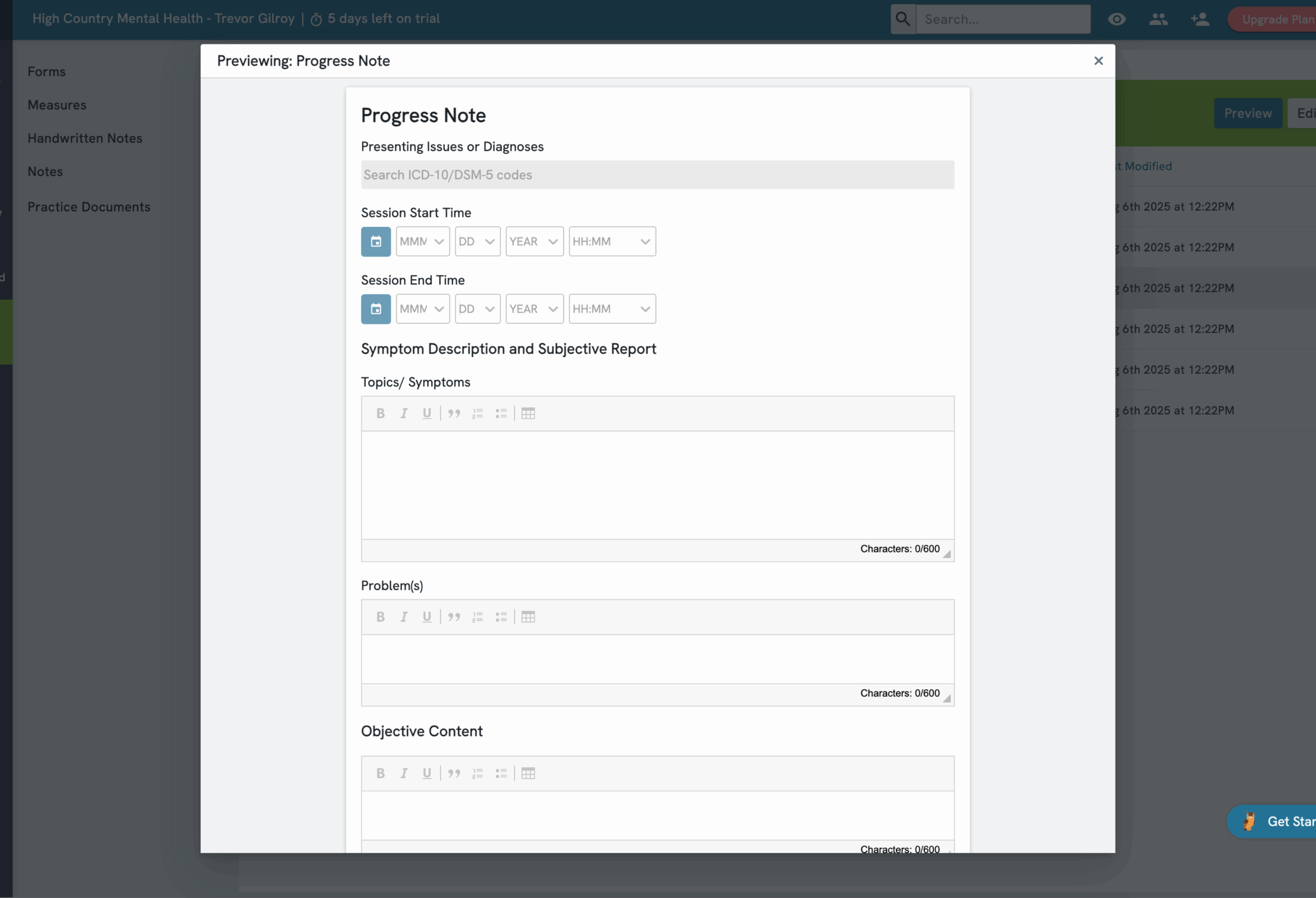Click Underline in the Problem(s) editor toolbar

click(x=427, y=617)
